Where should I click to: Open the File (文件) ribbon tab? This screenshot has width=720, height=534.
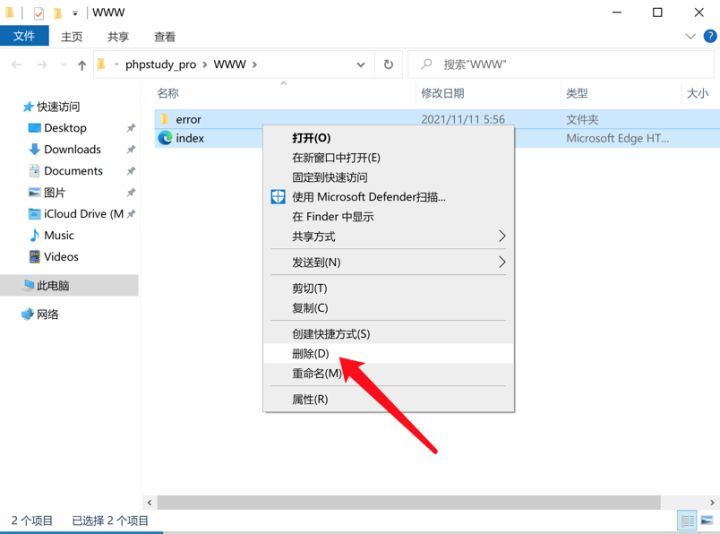24,36
